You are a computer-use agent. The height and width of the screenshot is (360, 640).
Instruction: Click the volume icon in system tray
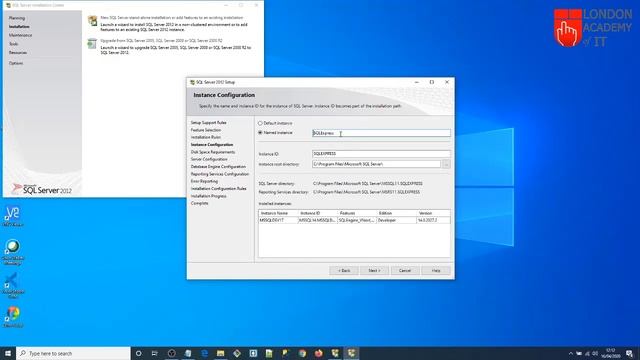(595, 353)
